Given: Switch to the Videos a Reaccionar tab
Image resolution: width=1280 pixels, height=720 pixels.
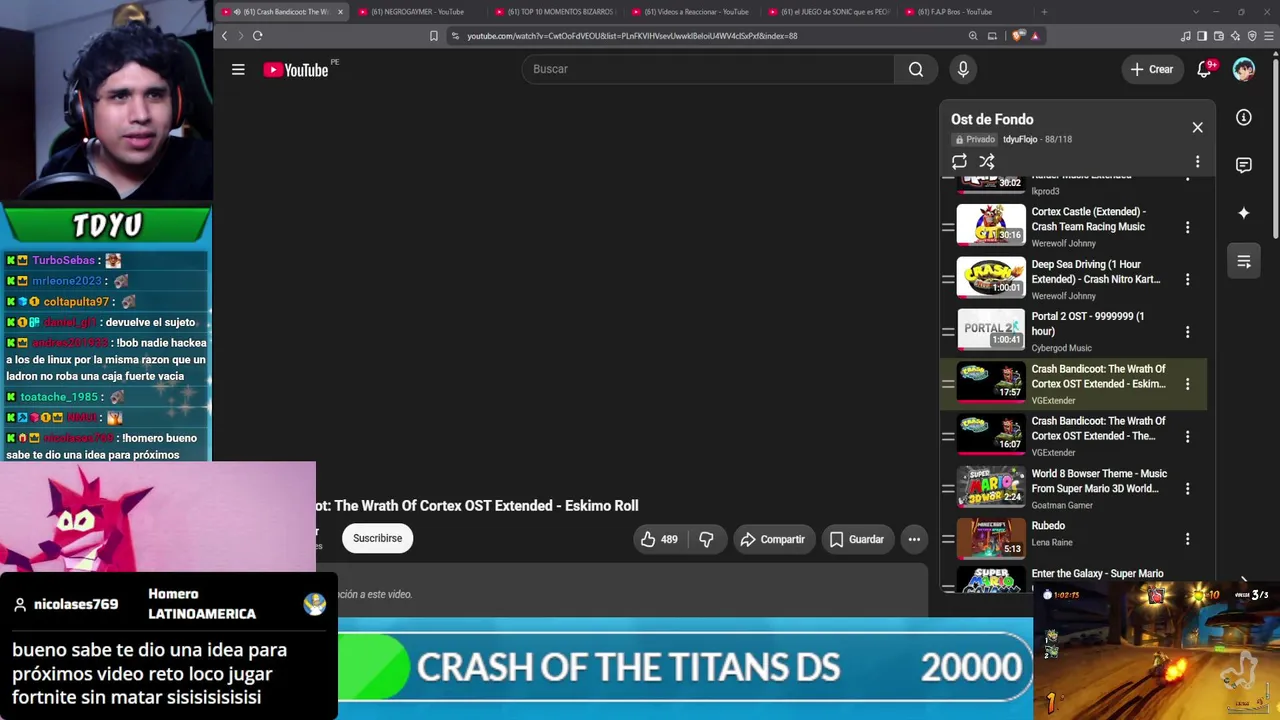Looking at the screenshot, I should pyautogui.click(x=690, y=12).
